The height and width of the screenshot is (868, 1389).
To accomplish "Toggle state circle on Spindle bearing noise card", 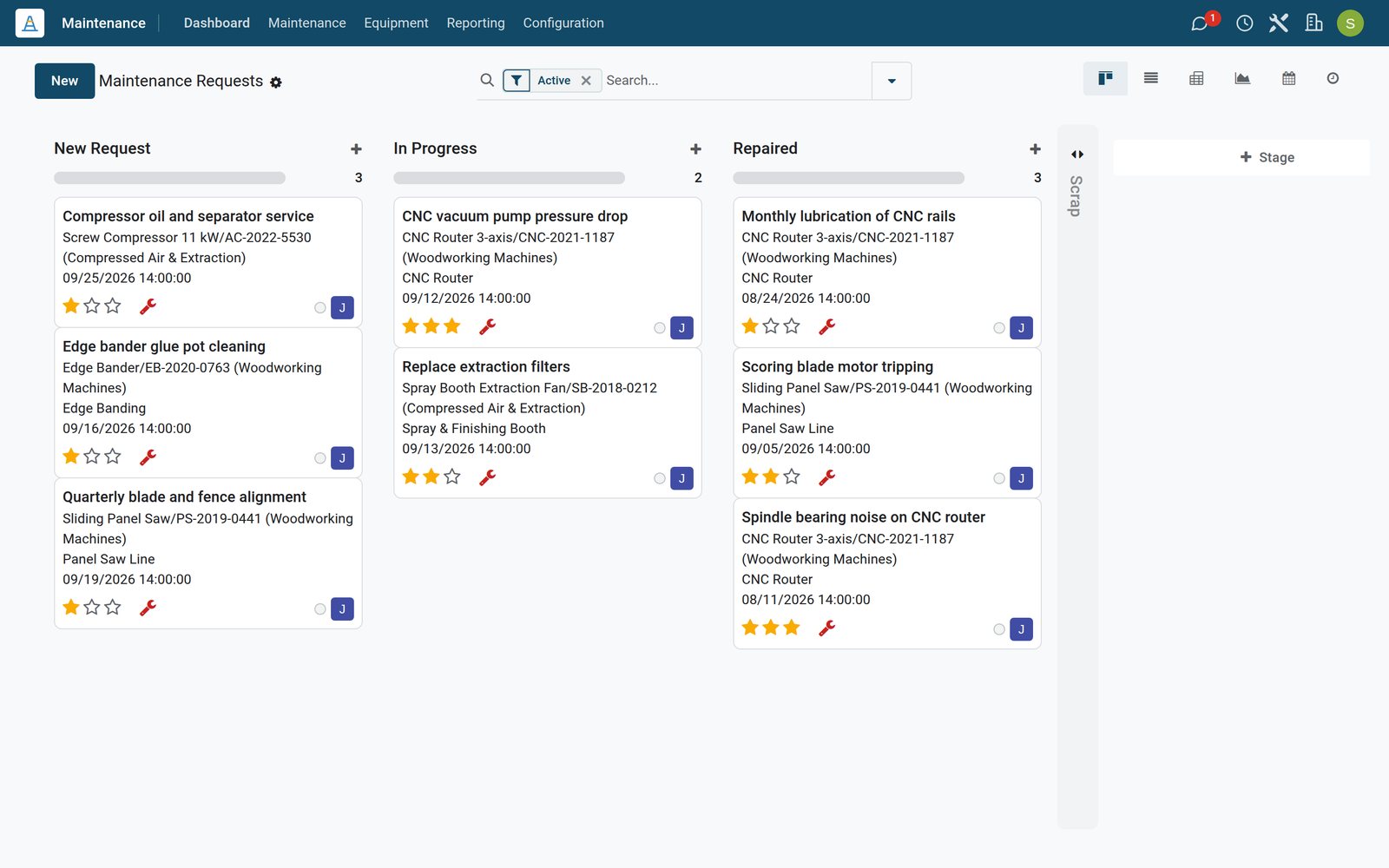I will tap(999, 629).
